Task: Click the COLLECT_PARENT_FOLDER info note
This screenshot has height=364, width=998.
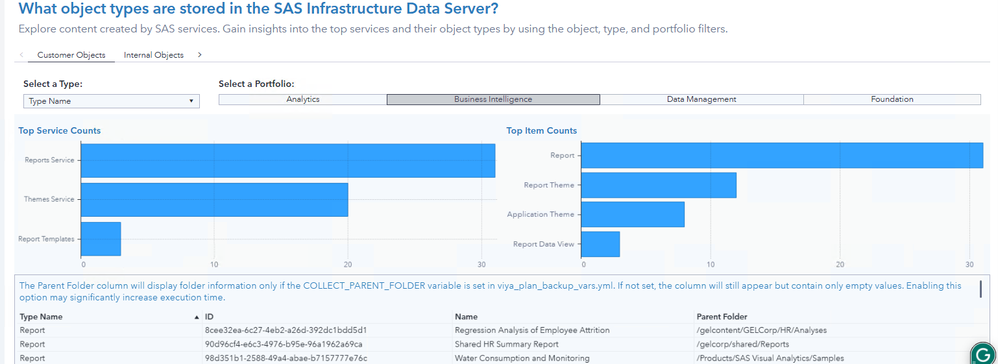Action: click(490, 291)
